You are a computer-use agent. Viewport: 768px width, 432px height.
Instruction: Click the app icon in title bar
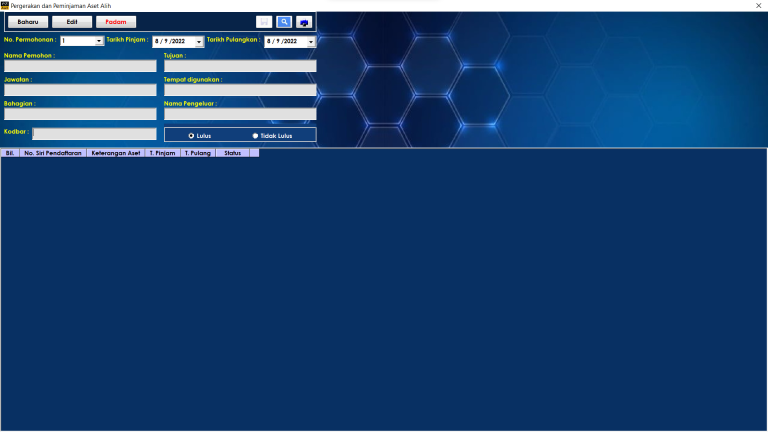5,5
